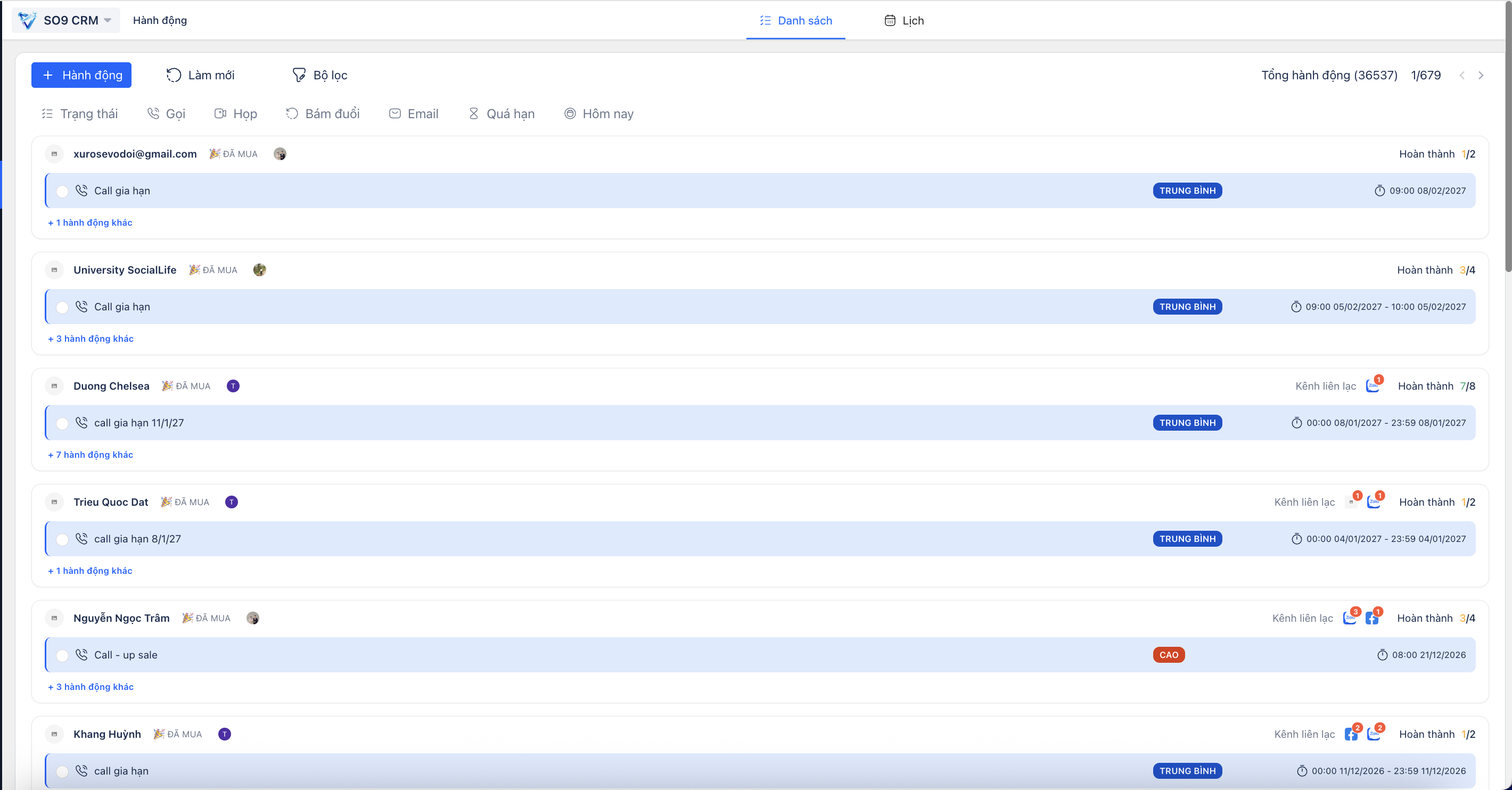The width and height of the screenshot is (1512, 790).
Task: Click the Facebook channel icon for Khang Huỳnh
Action: click(x=1351, y=735)
